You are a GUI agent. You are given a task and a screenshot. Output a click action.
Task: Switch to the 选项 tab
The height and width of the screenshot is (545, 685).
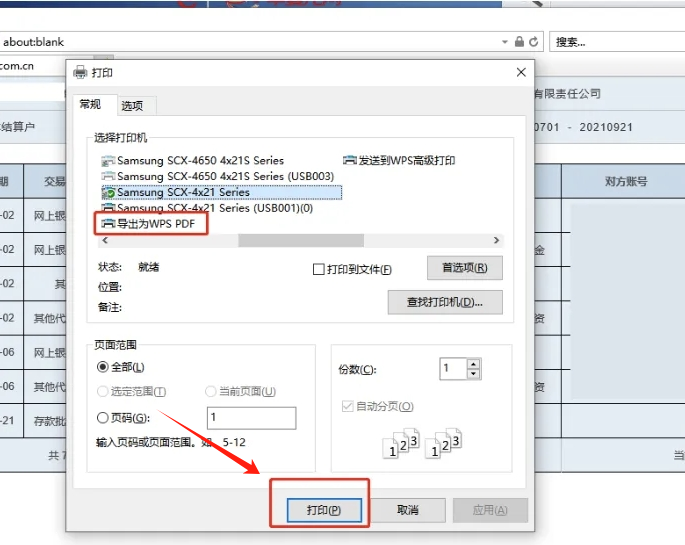click(132, 105)
